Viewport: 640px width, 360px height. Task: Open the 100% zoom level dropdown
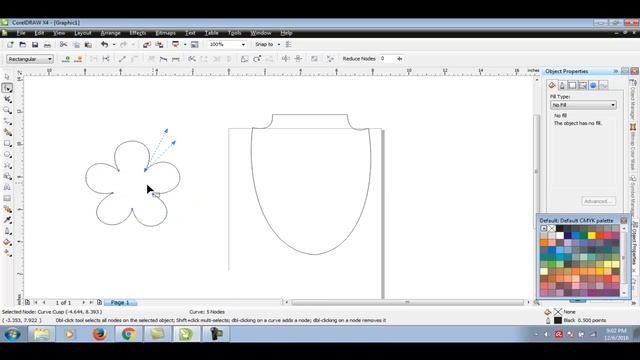click(x=243, y=44)
